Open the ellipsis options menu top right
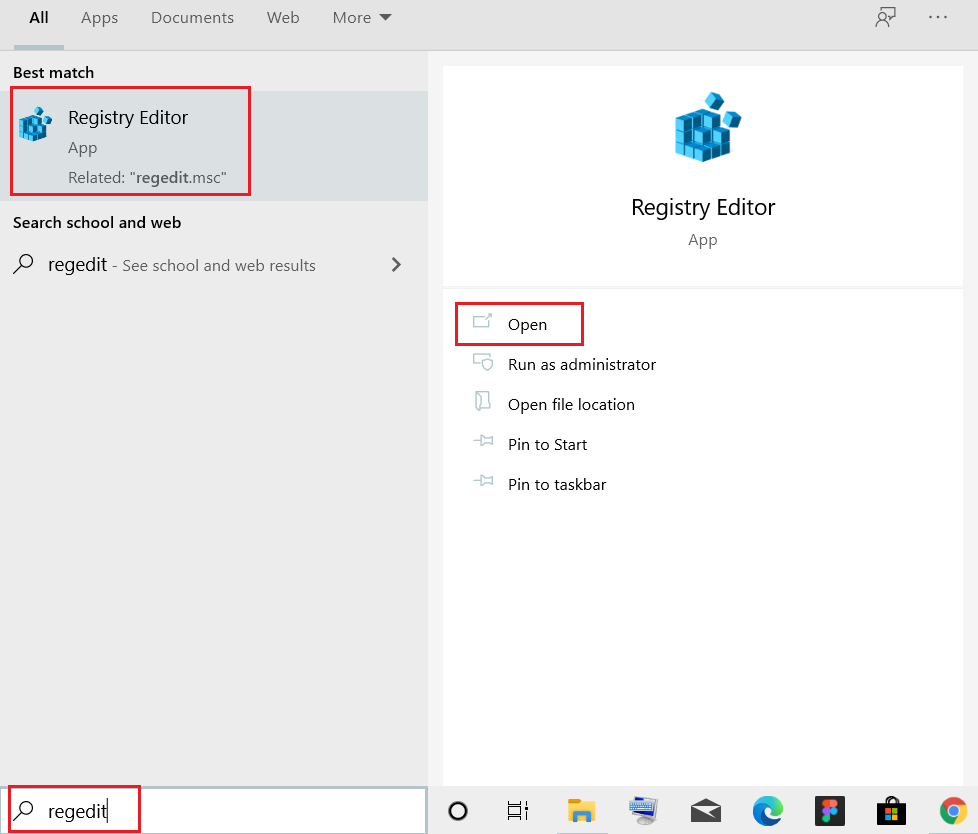The image size is (978, 834). tap(937, 17)
